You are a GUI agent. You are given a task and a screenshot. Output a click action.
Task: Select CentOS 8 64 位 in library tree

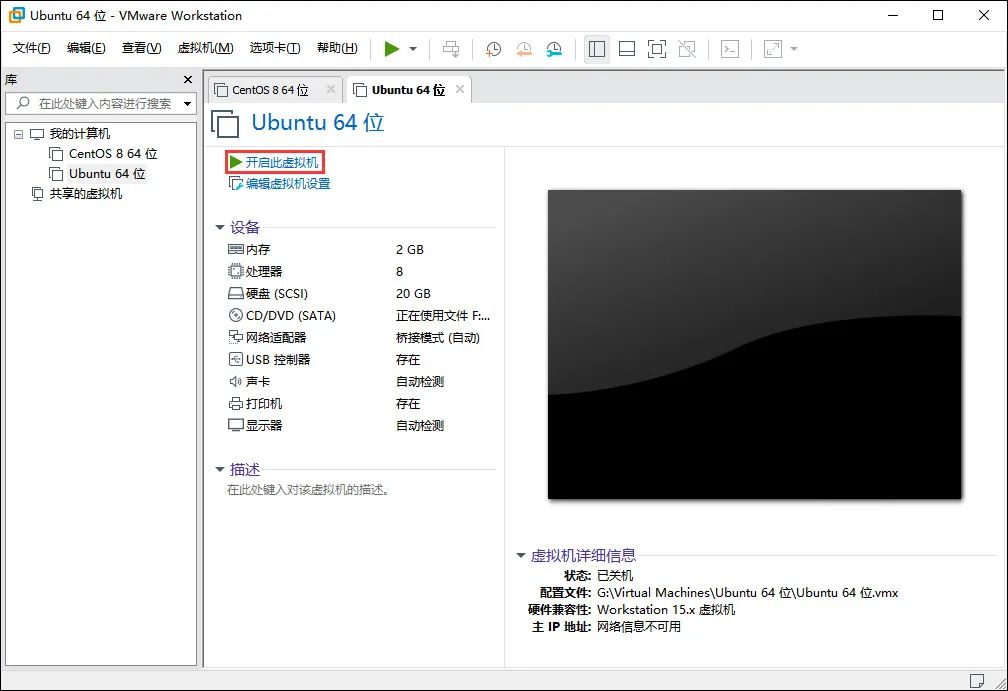point(113,154)
